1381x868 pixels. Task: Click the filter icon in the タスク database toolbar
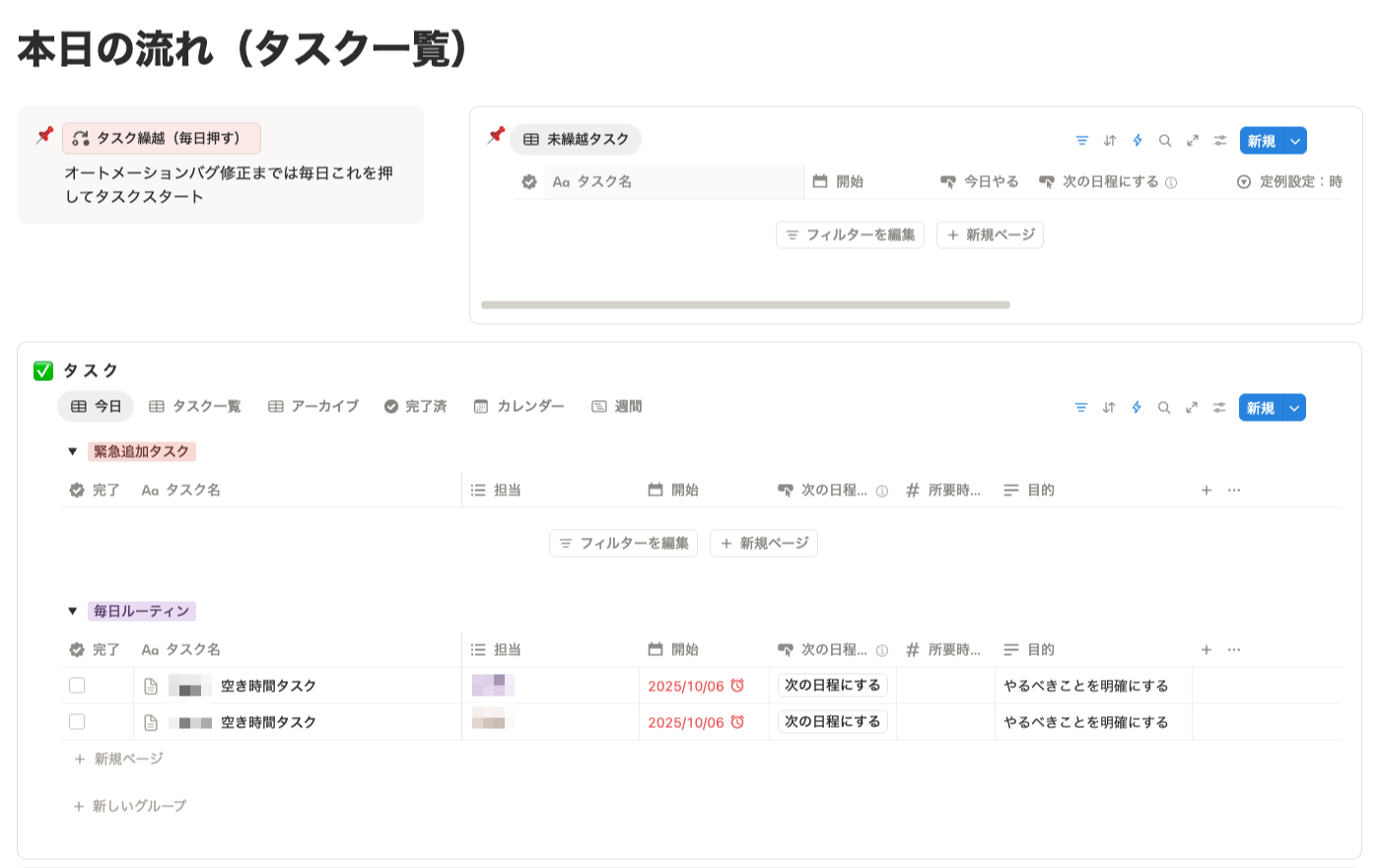1081,408
